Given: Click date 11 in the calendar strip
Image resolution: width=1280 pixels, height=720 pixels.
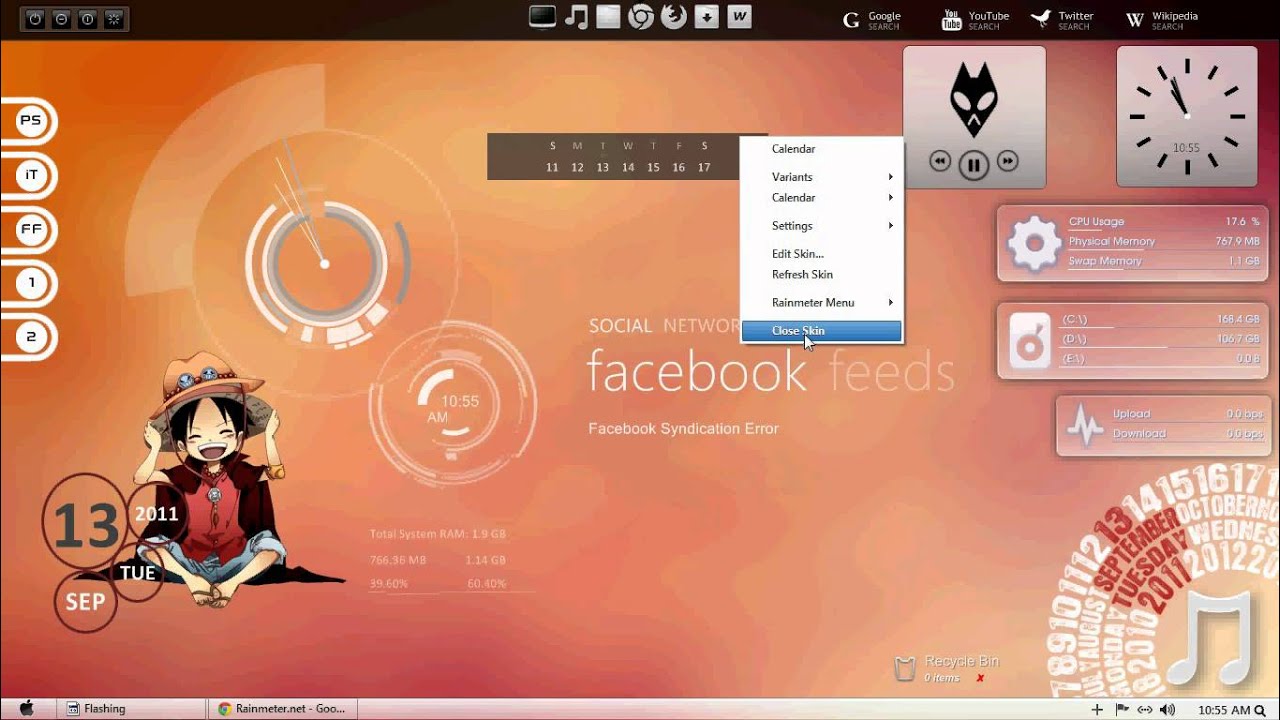Looking at the screenshot, I should (552, 168).
